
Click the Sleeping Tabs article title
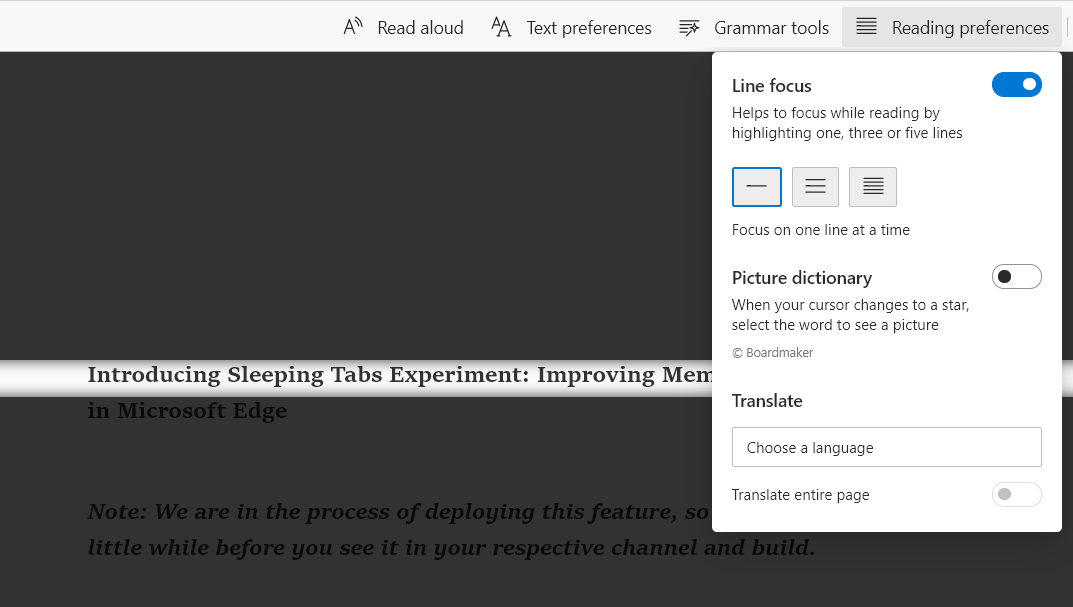(400, 375)
